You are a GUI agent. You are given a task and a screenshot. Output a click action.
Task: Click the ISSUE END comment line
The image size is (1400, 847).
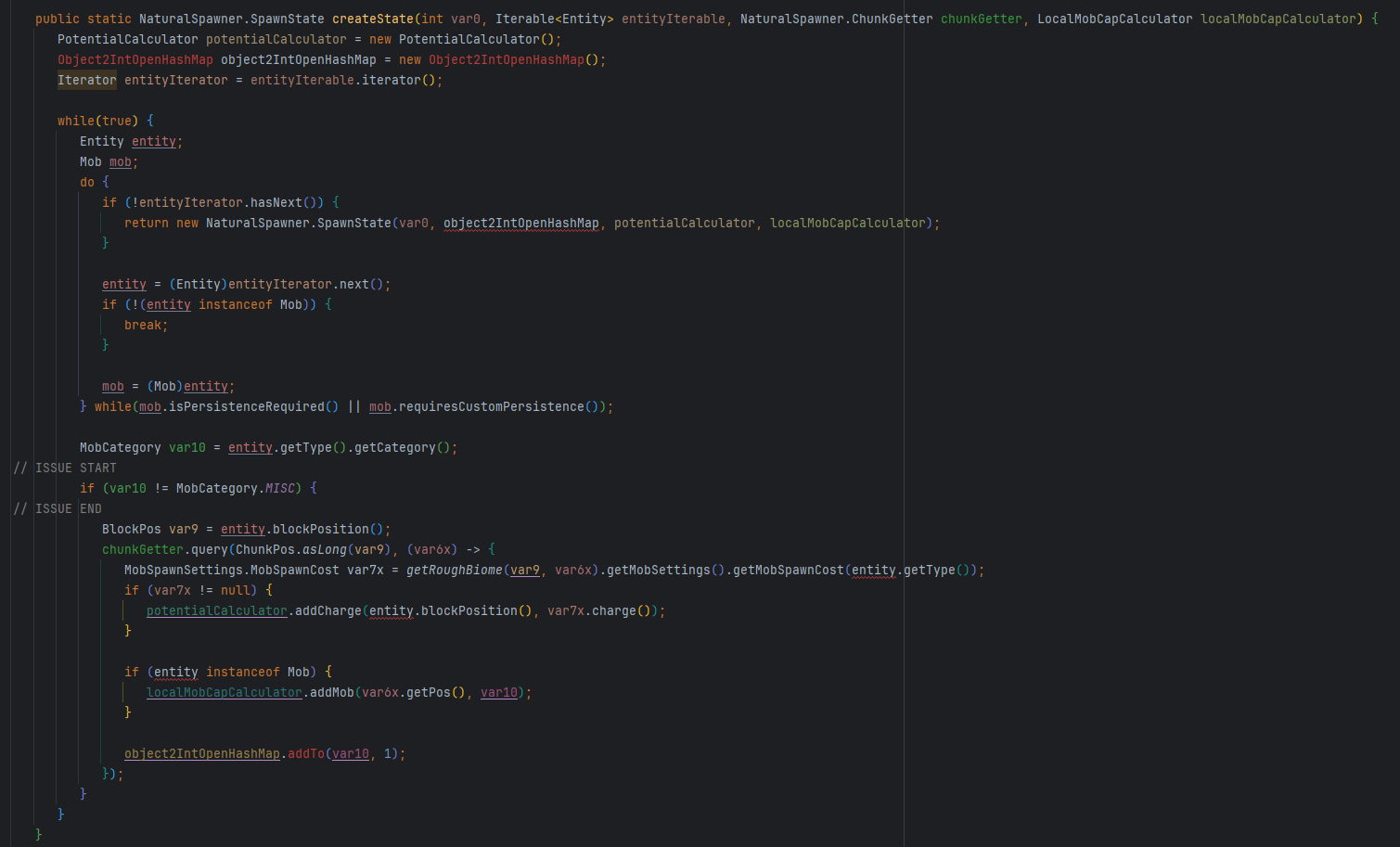(x=58, y=508)
